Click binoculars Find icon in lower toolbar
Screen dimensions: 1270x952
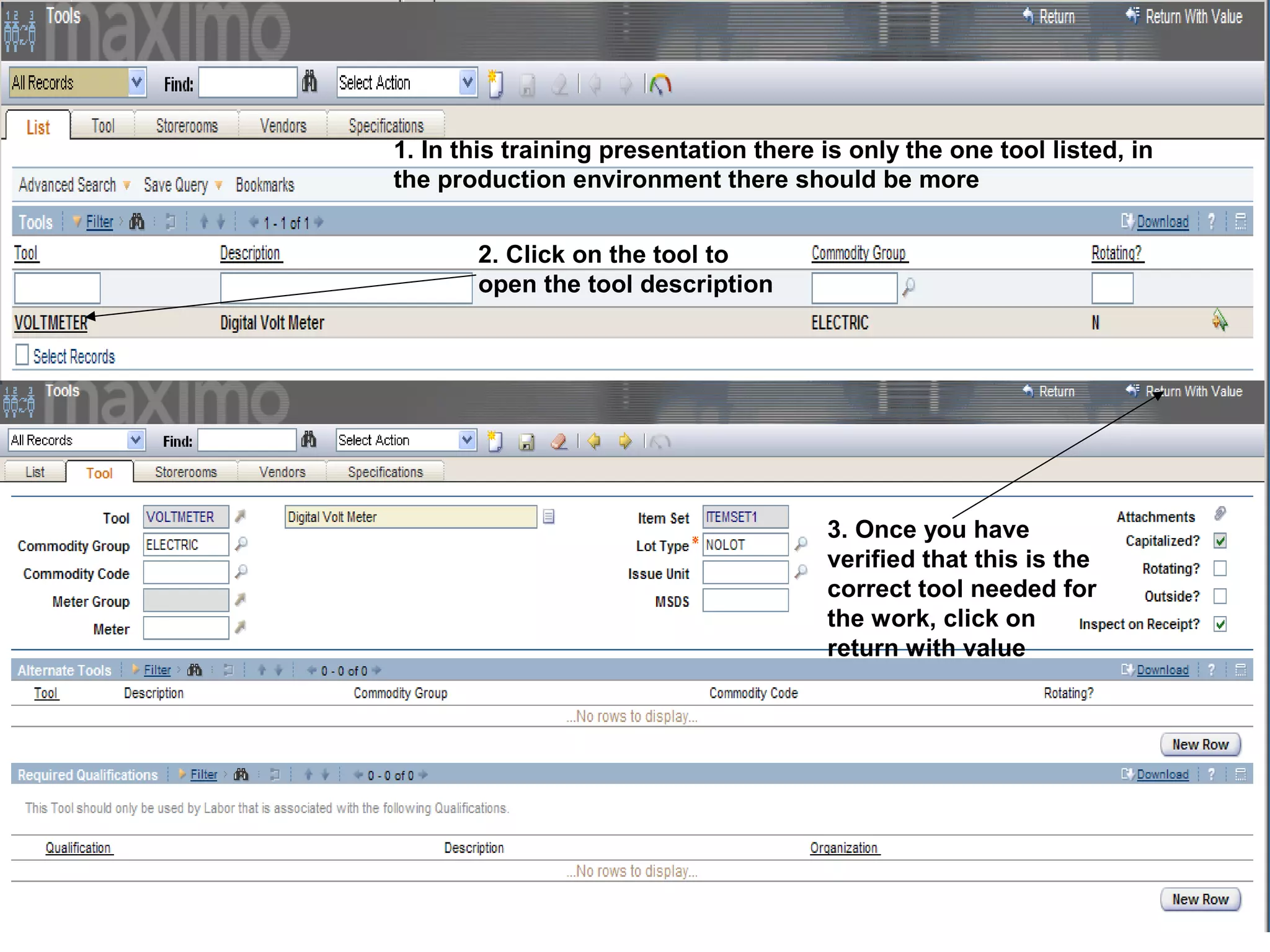308,440
